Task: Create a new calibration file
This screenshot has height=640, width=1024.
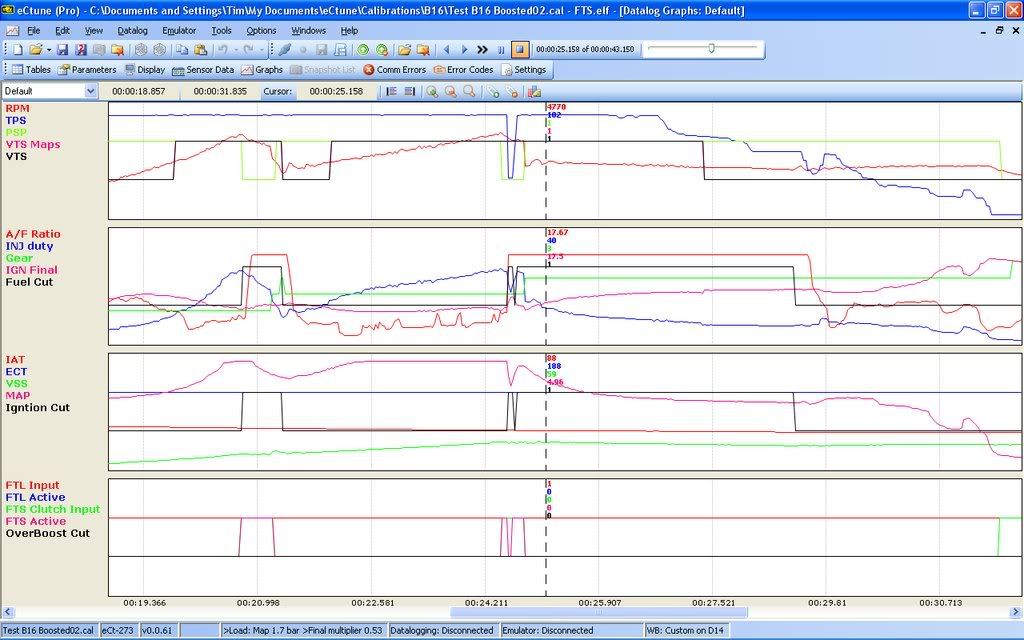Action: (x=18, y=50)
